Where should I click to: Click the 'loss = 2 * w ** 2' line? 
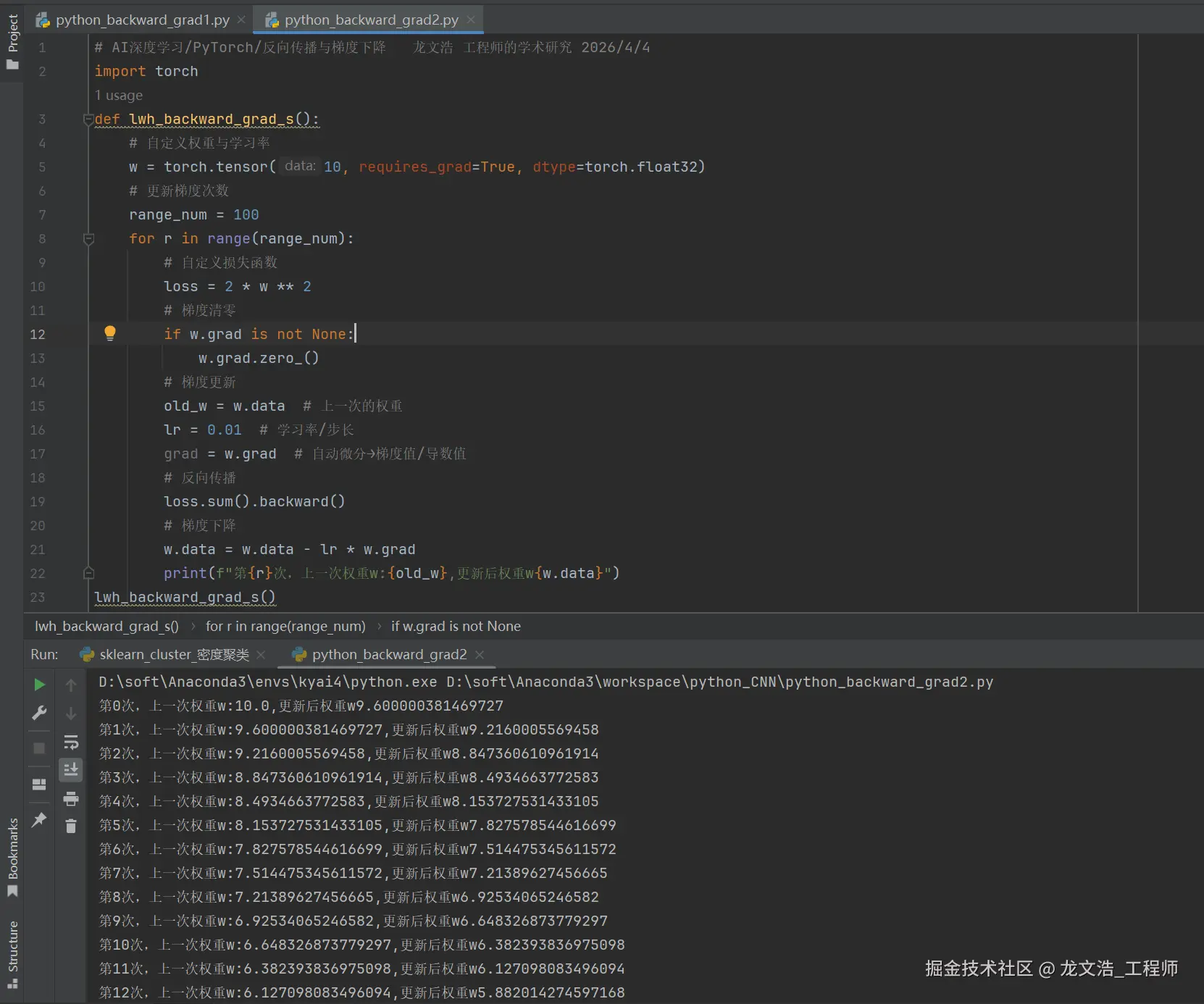coord(238,287)
